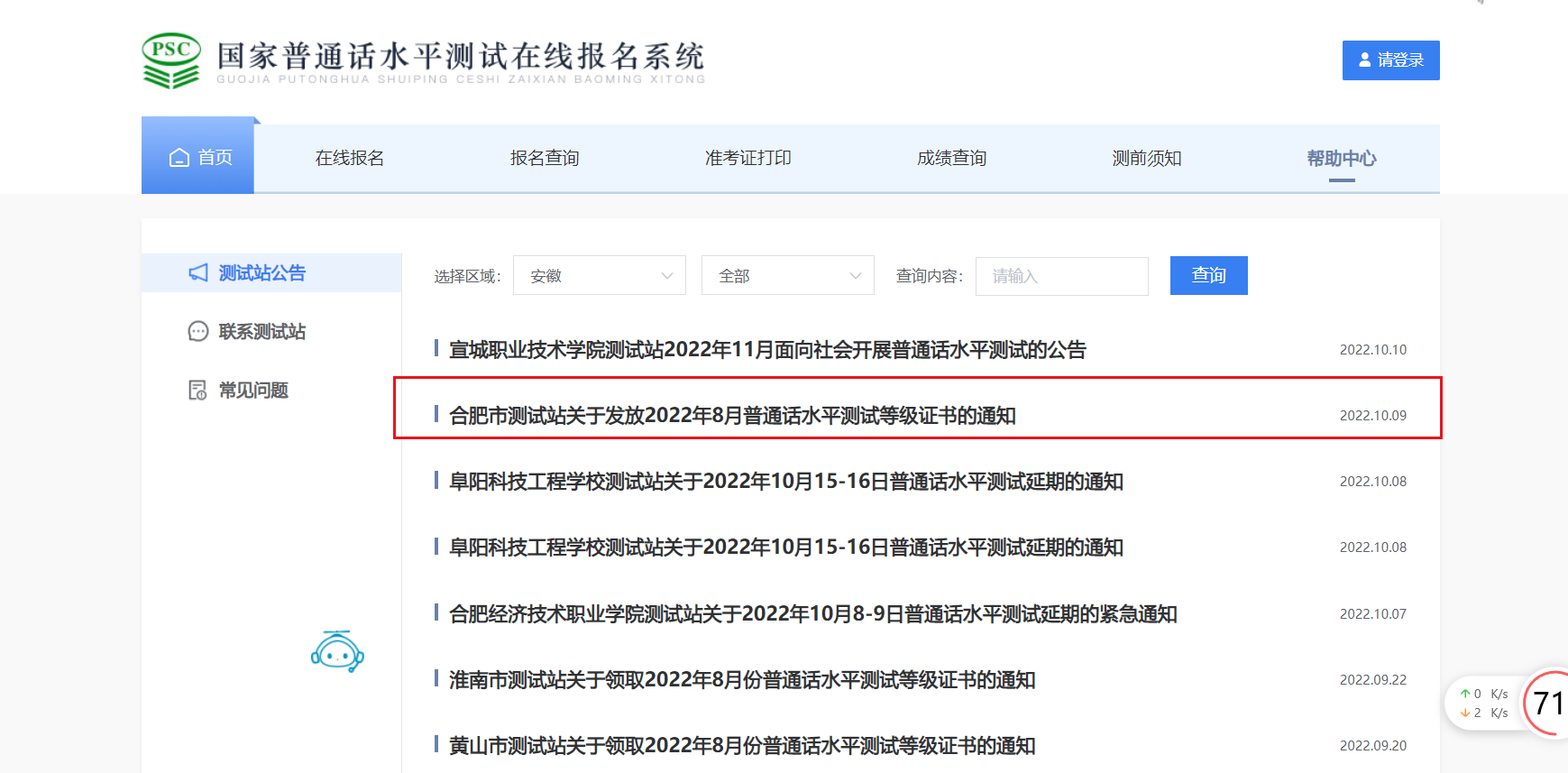Click the blue 查询 search button
The height and width of the screenshot is (773, 1568).
pos(1208,276)
